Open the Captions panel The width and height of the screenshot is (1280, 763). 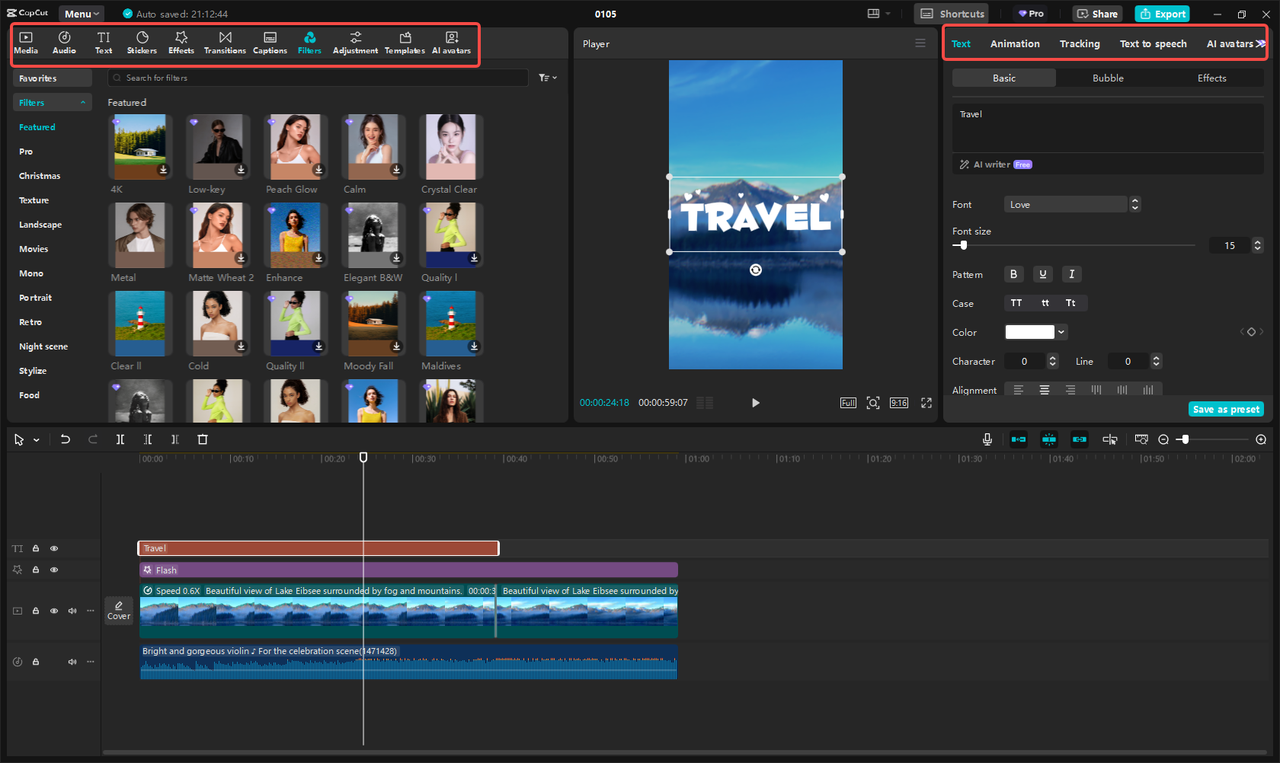click(269, 42)
